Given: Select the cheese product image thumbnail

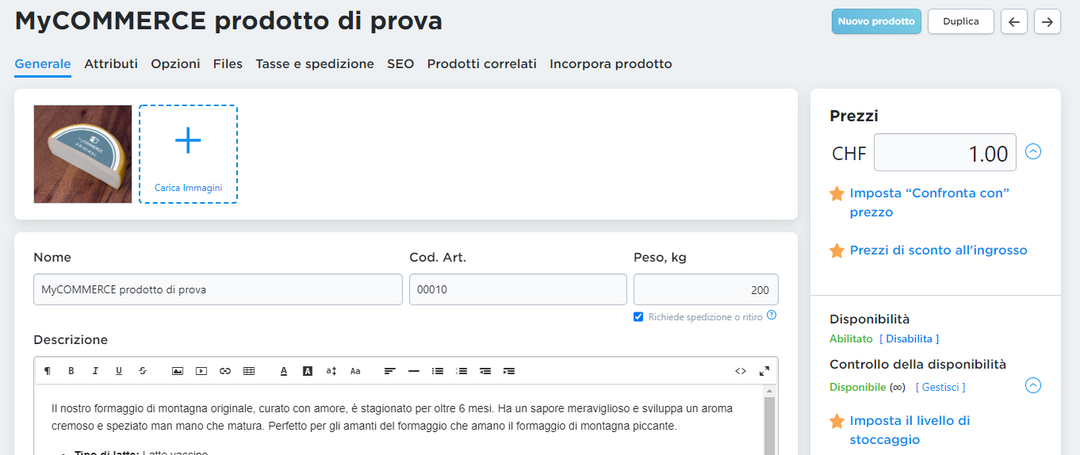Looking at the screenshot, I should (x=83, y=154).
